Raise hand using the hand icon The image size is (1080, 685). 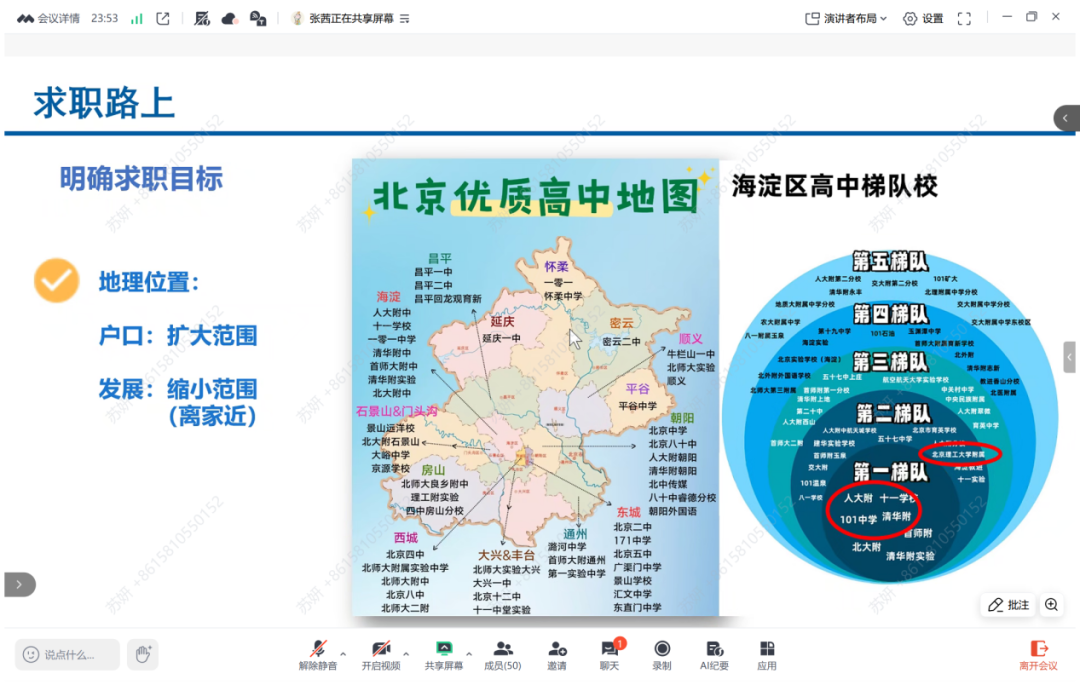pos(143,654)
